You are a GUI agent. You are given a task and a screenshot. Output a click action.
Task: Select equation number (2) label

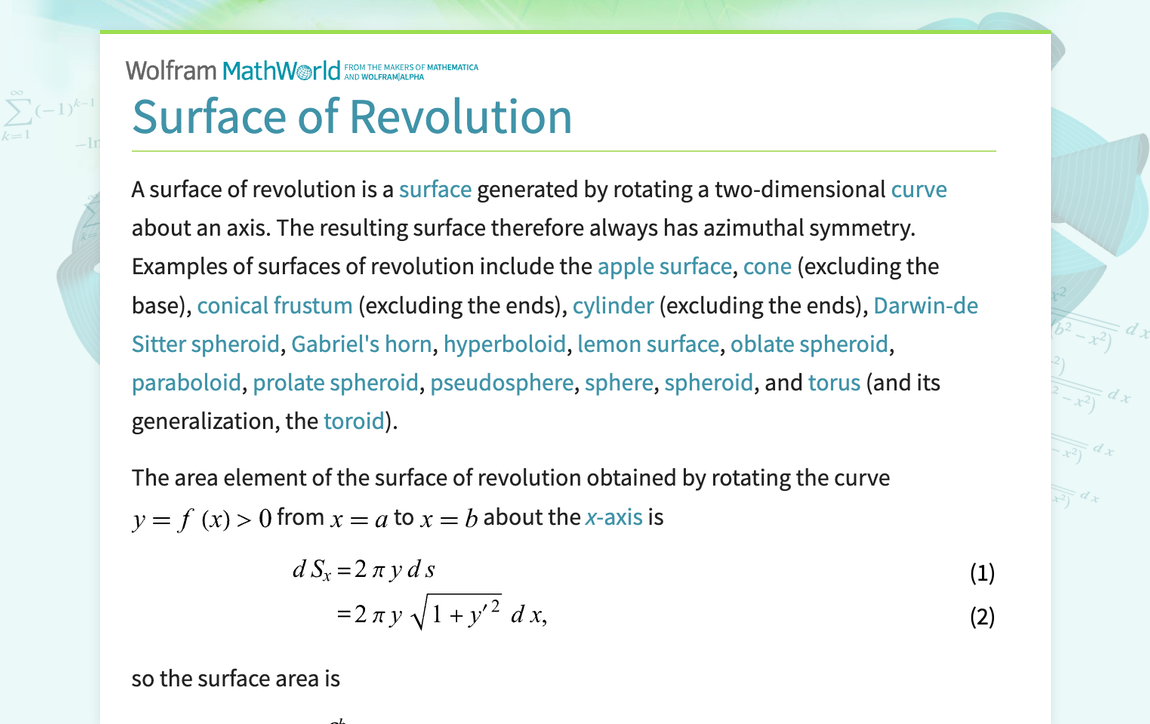pyautogui.click(x=982, y=616)
